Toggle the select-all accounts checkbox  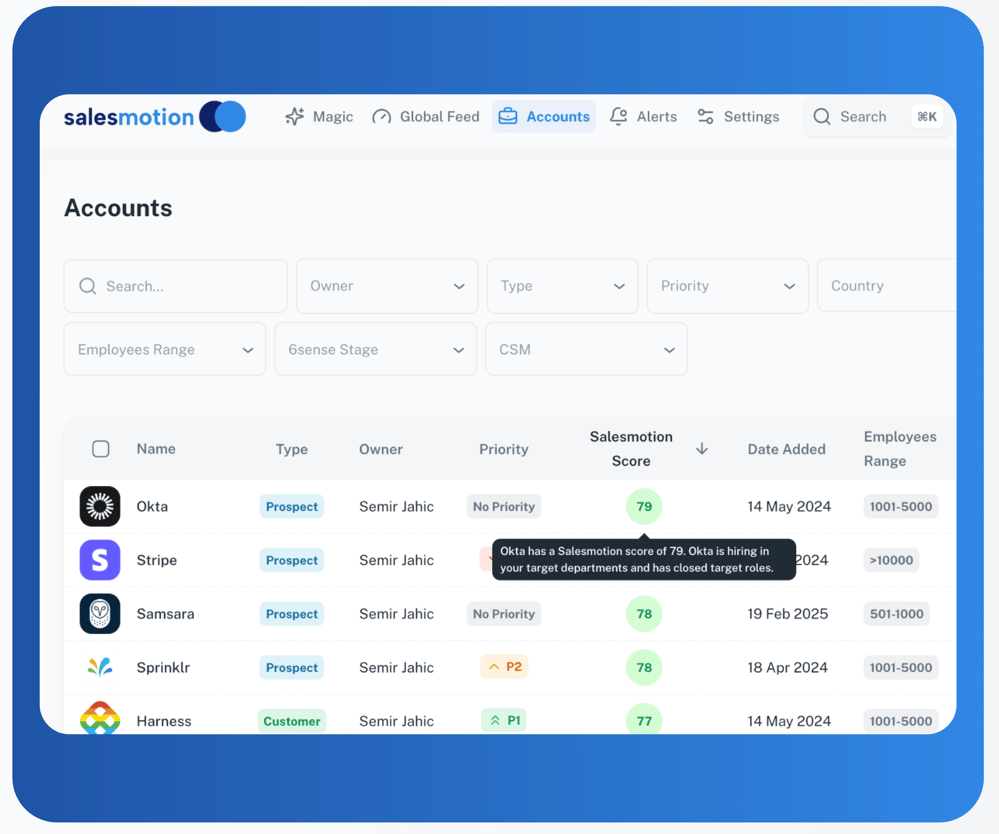(x=101, y=449)
